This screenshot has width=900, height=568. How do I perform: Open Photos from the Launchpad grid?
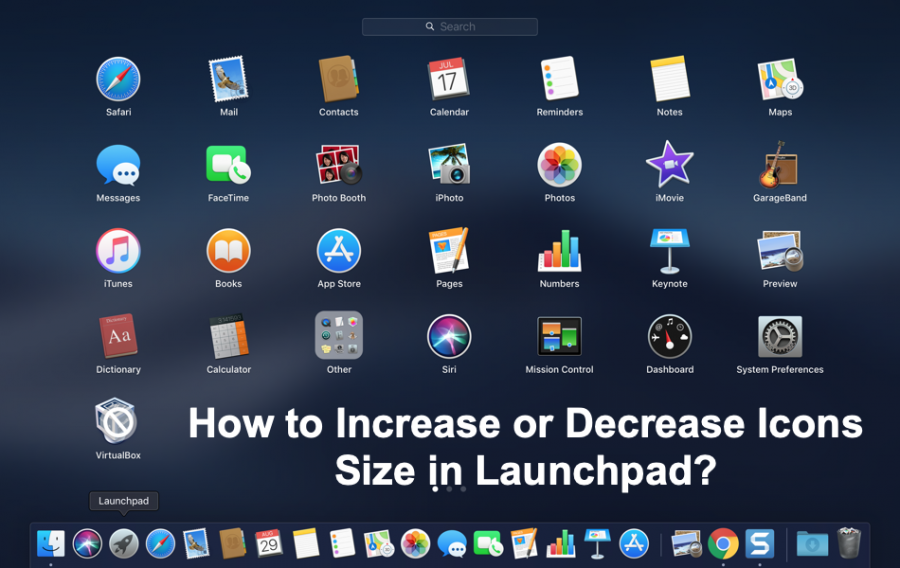coord(560,165)
